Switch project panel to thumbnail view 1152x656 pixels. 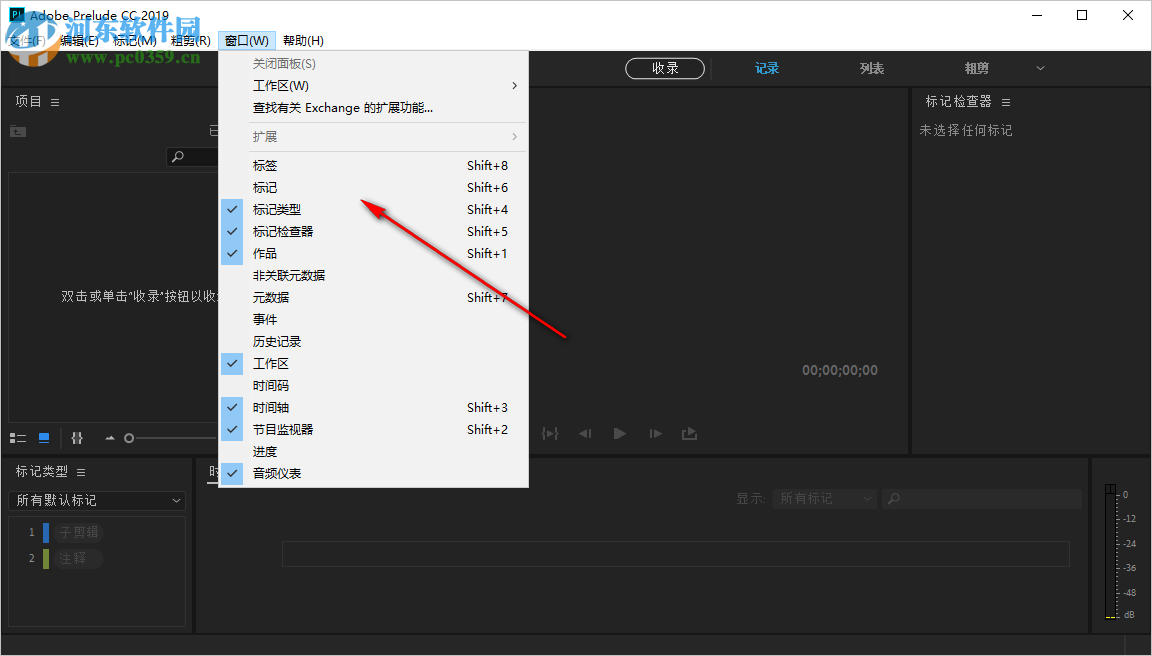[x=44, y=437]
